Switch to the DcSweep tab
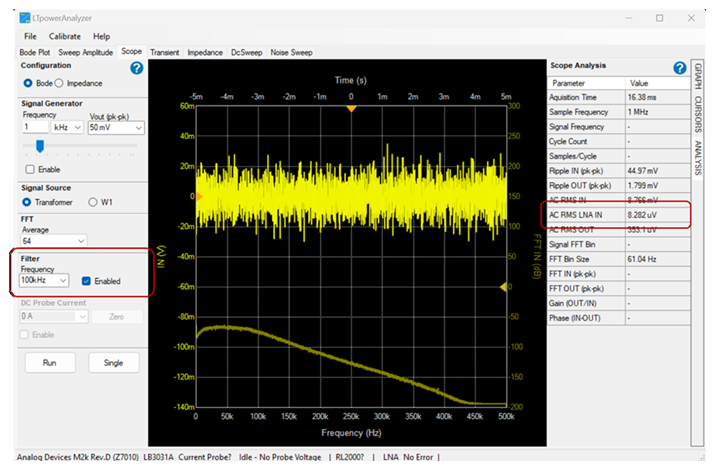Image resolution: width=715 pixels, height=474 pixels. tap(247, 52)
